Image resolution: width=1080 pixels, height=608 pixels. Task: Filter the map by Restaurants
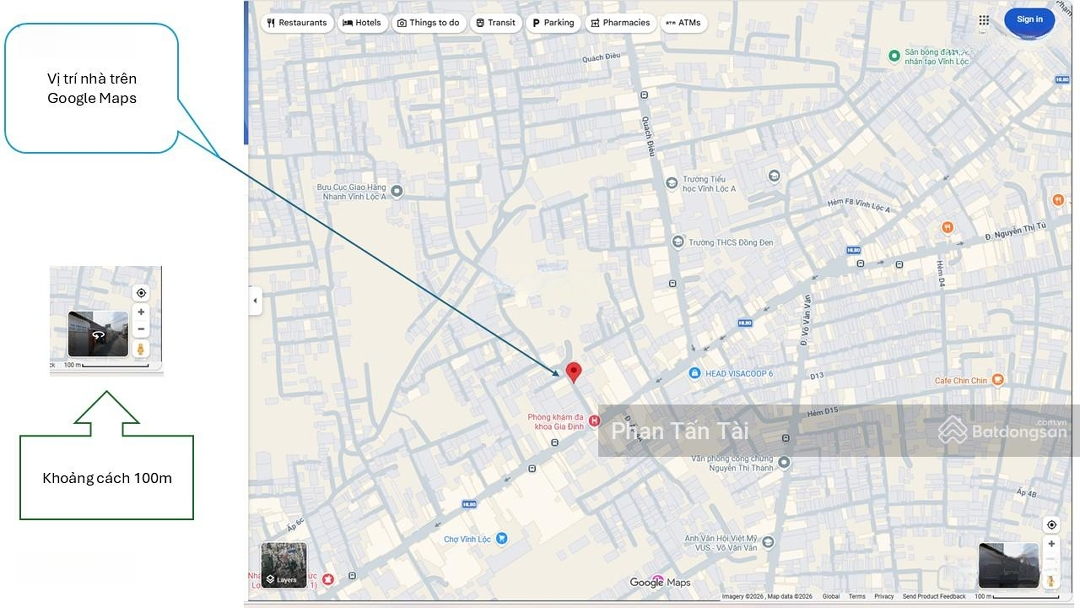point(297,23)
